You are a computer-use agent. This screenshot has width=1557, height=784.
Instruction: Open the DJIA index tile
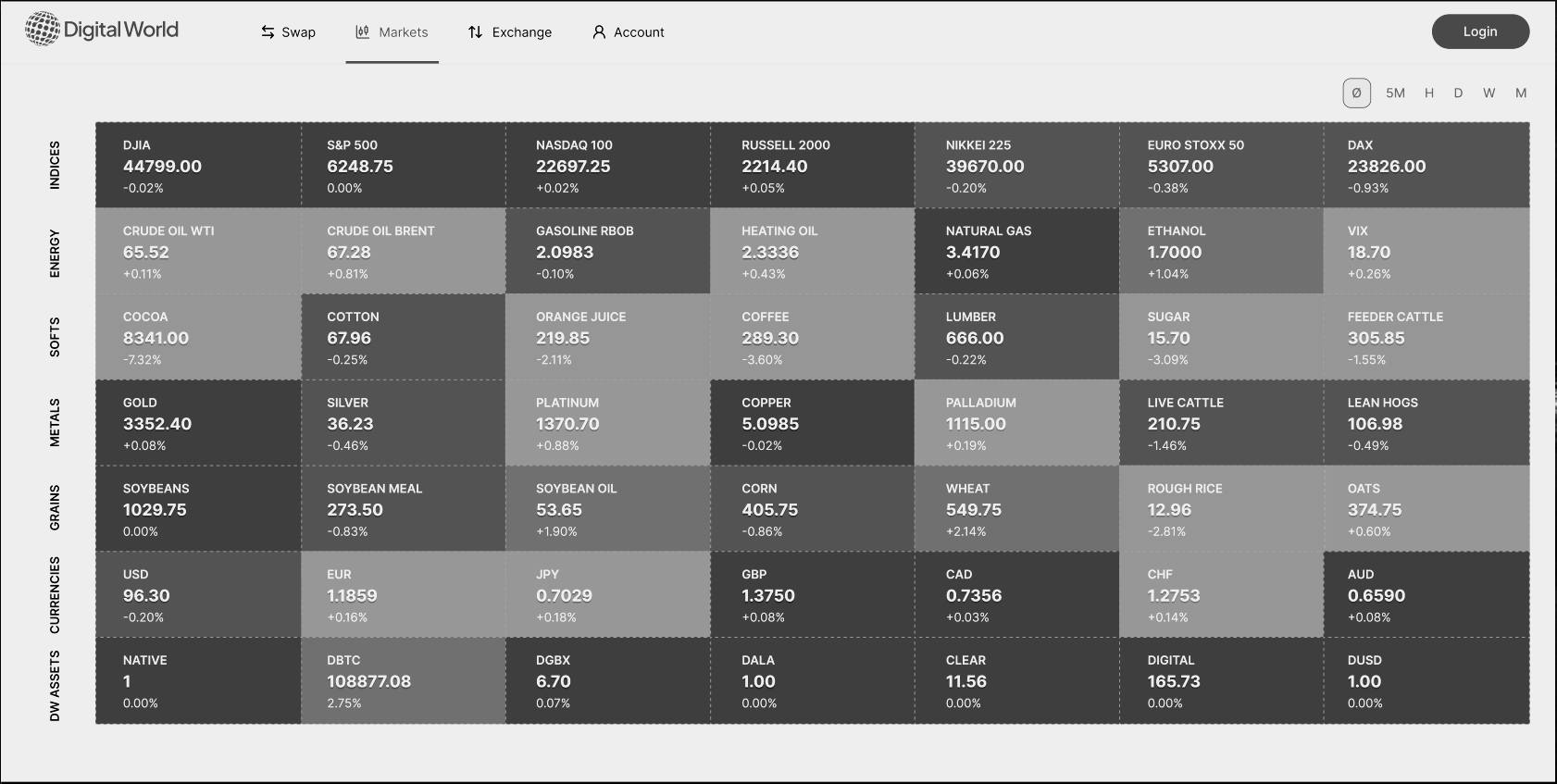(198, 166)
